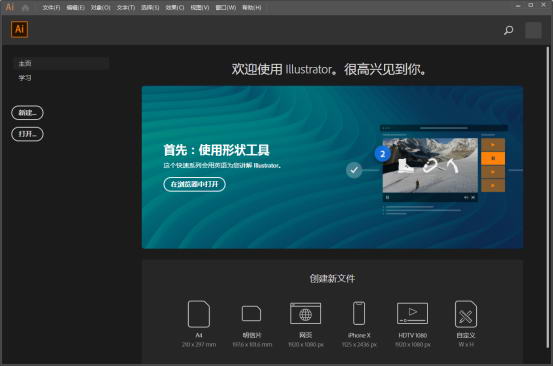Click the checkmark circle in the tutorial banner
This screenshot has width=554, height=366.
(x=354, y=170)
